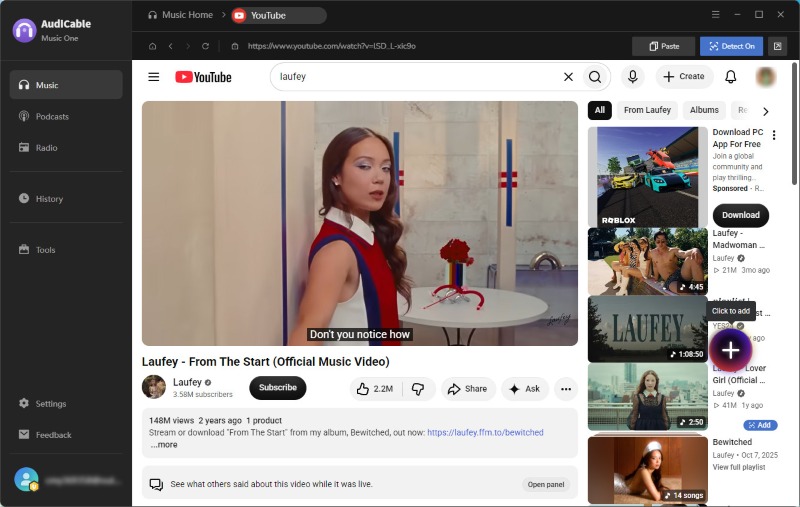
Task: Go to Radio in sidebar
Action: 66,147
